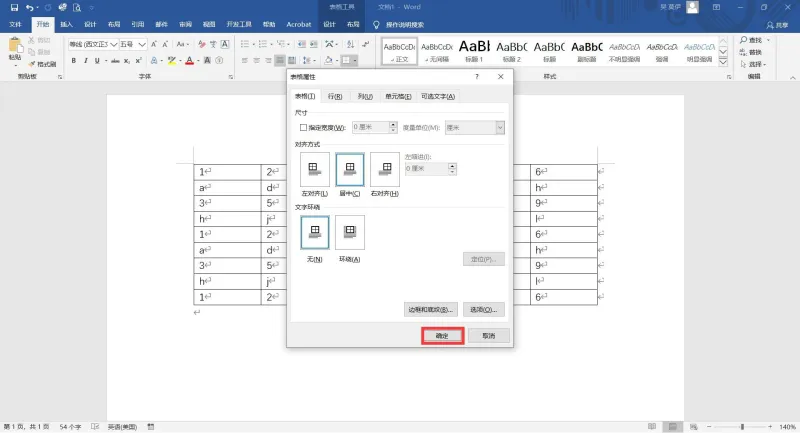Click the bullet list icon
The height and width of the screenshot is (433, 800).
(244, 44)
